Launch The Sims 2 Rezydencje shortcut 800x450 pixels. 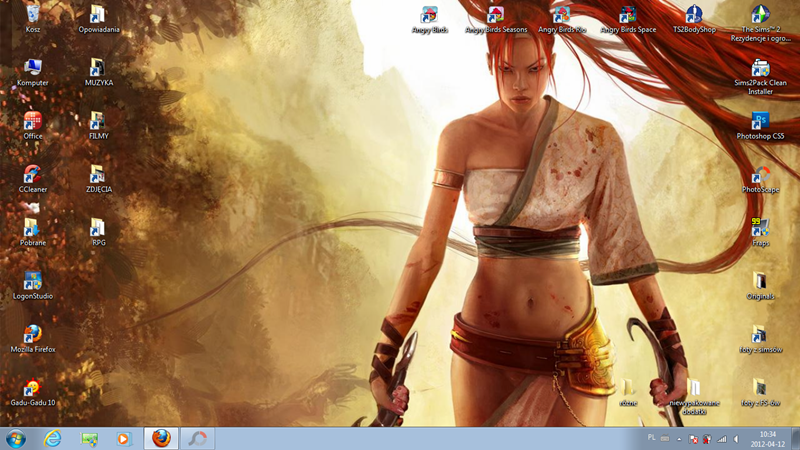click(760, 23)
